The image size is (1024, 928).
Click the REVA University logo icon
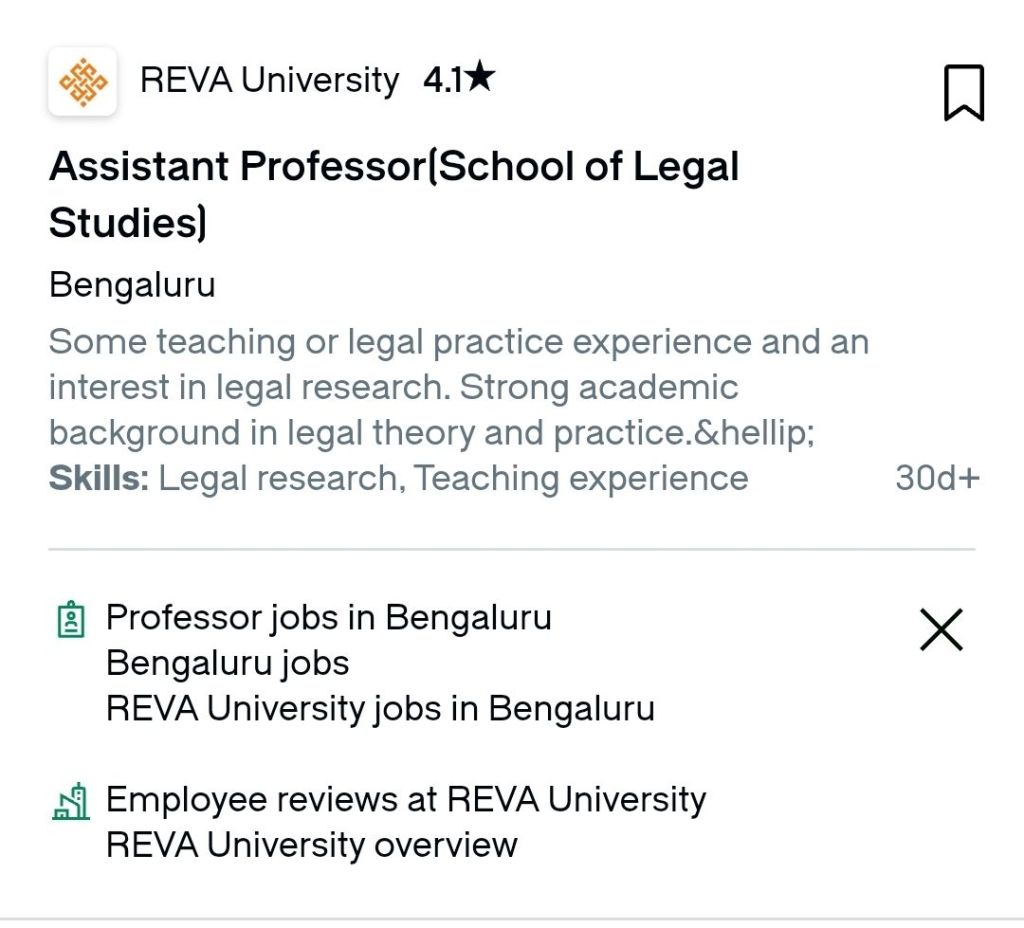[83, 81]
